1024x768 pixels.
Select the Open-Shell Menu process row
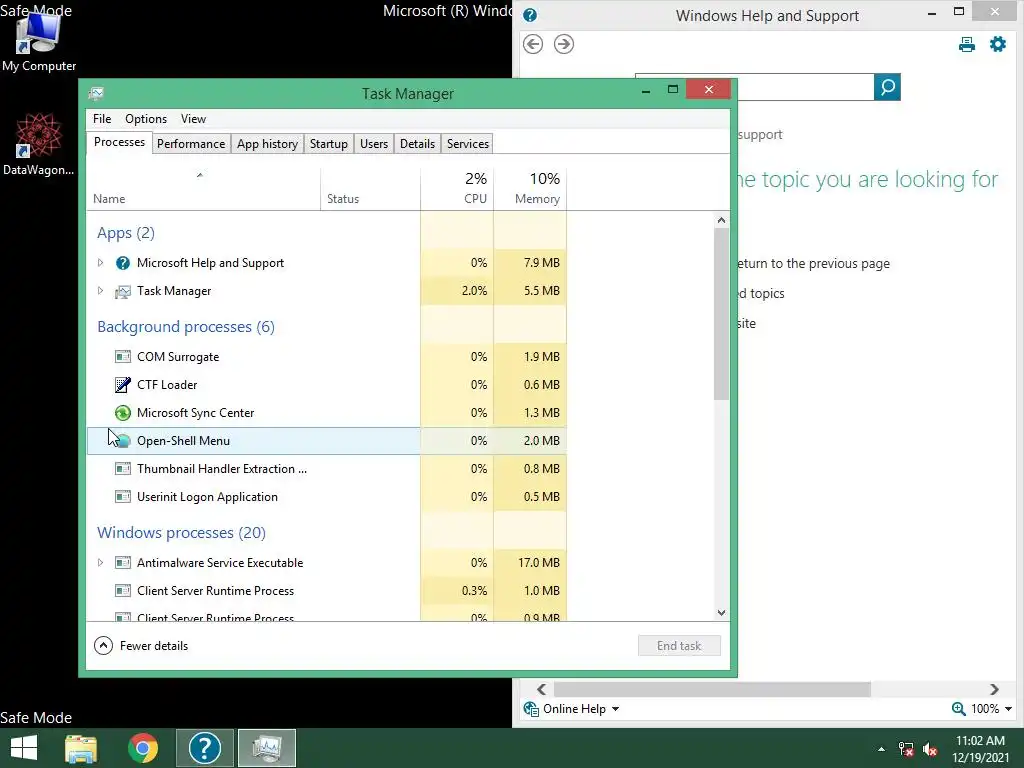(327, 441)
